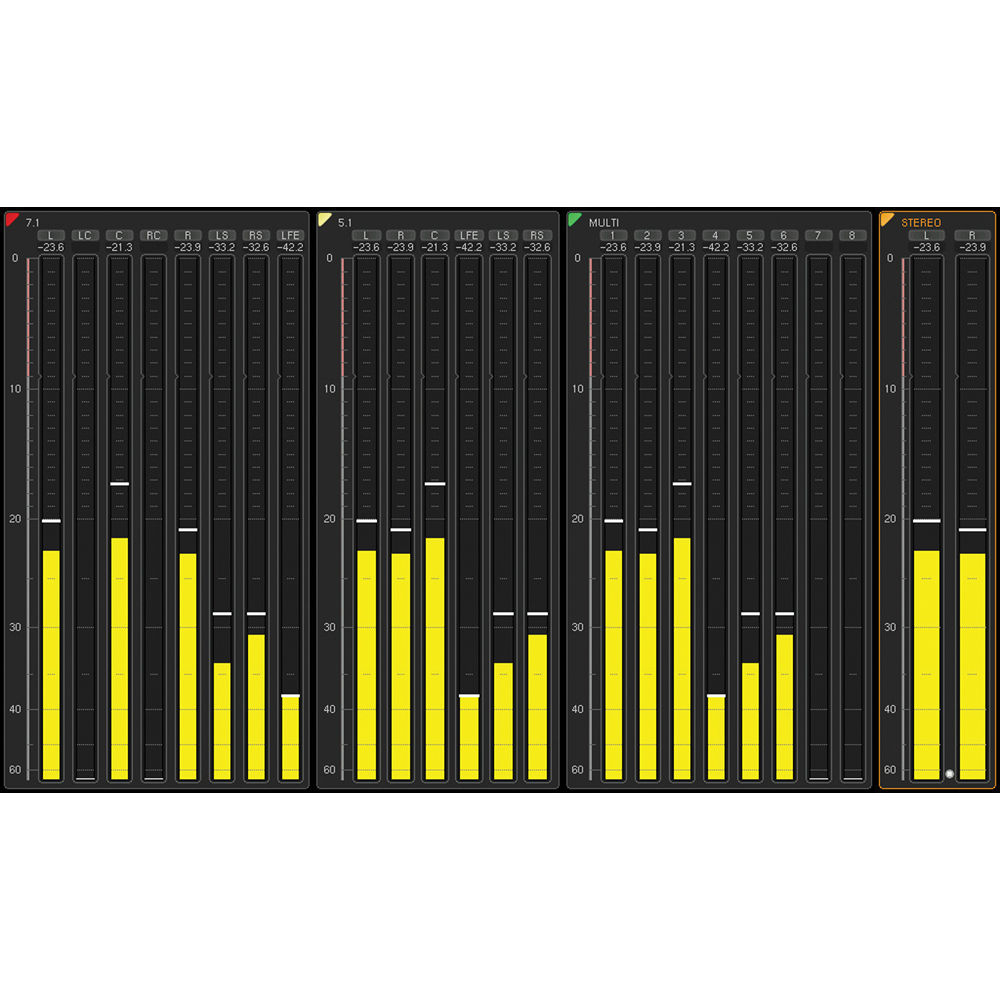This screenshot has height=1000, width=1000.
Task: Click the orange corner marker of STEREO panel
Action: coord(887,219)
